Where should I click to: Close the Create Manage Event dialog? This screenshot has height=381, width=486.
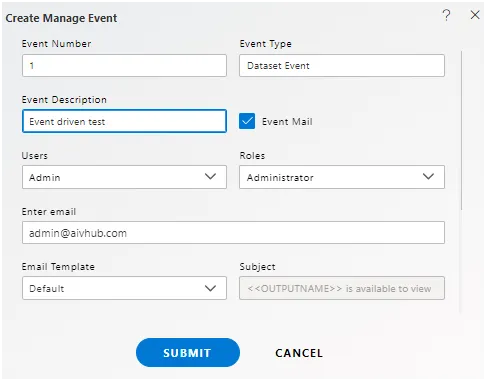pos(475,15)
